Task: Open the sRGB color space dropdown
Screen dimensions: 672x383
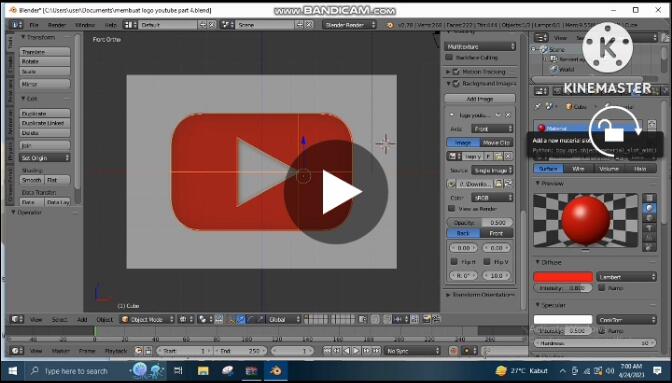Action: pos(492,197)
